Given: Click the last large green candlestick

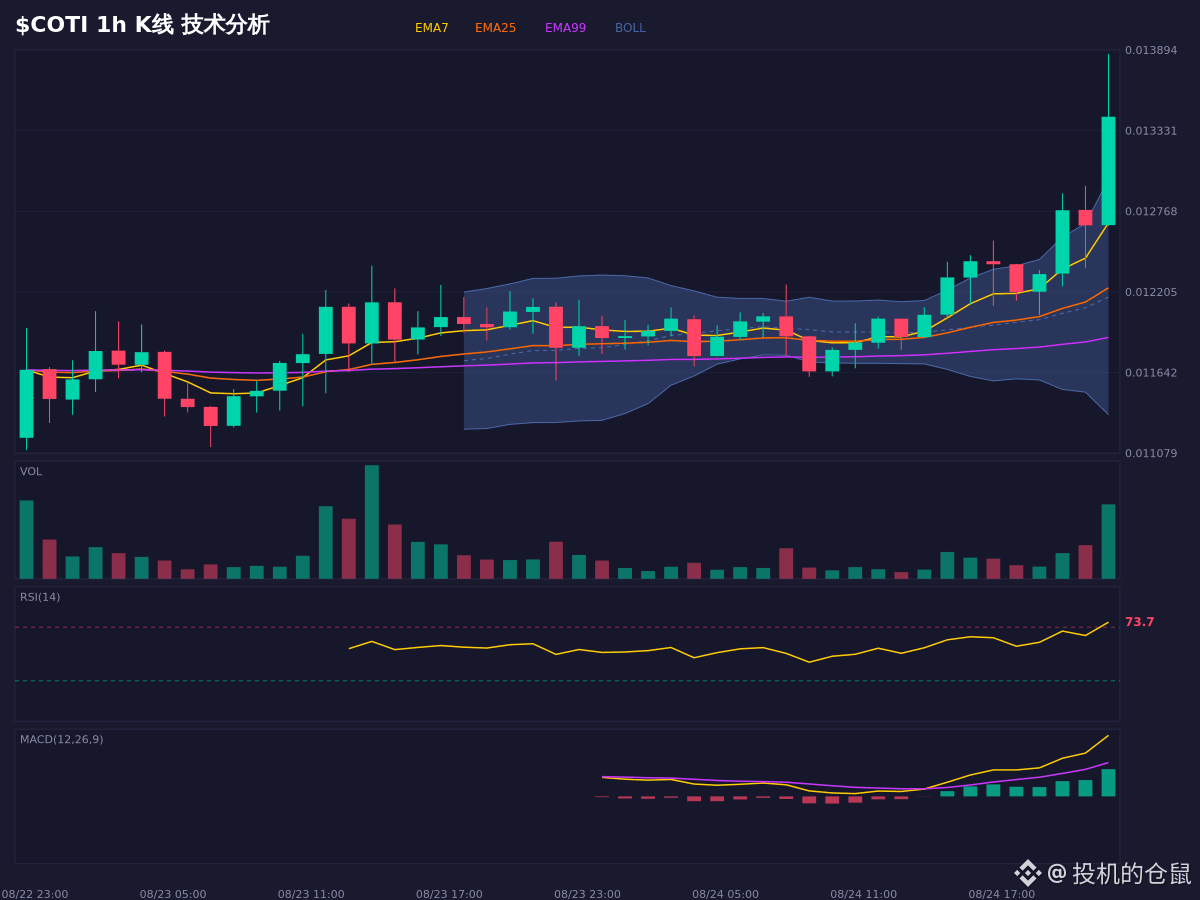Looking at the screenshot, I should [x=1108, y=171].
